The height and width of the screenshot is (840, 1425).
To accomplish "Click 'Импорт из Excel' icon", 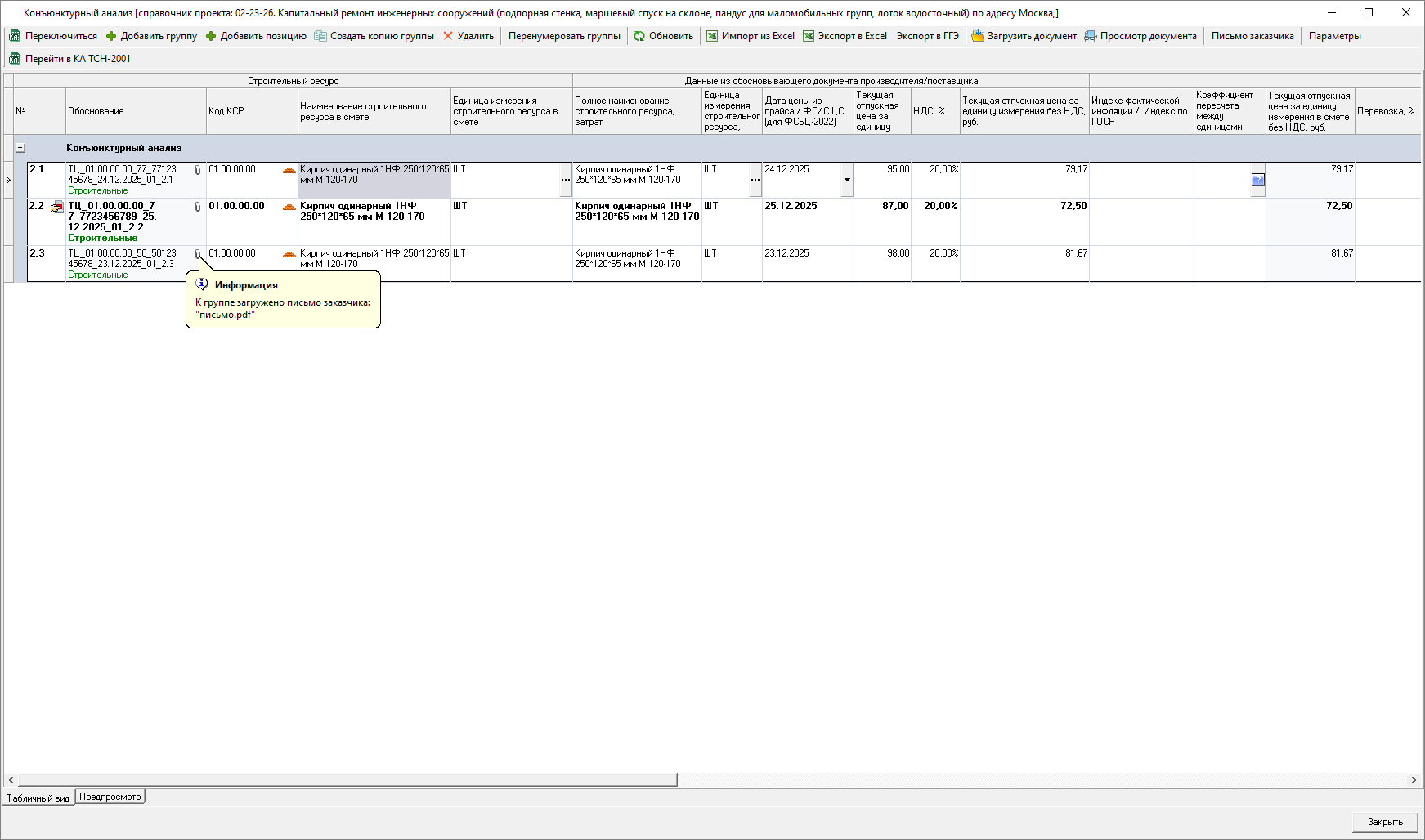I will coord(712,36).
